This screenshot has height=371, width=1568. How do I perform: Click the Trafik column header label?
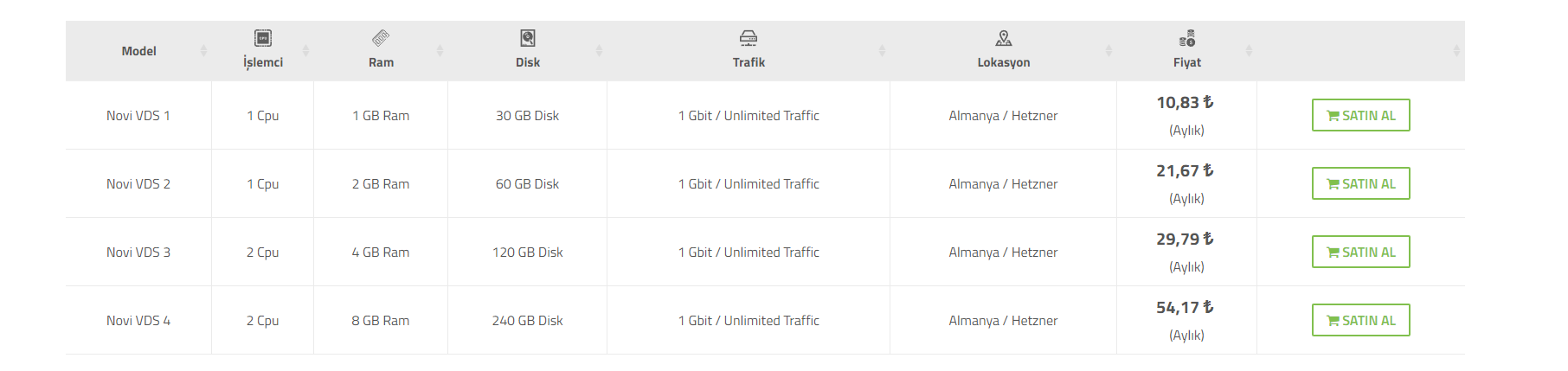(x=749, y=62)
